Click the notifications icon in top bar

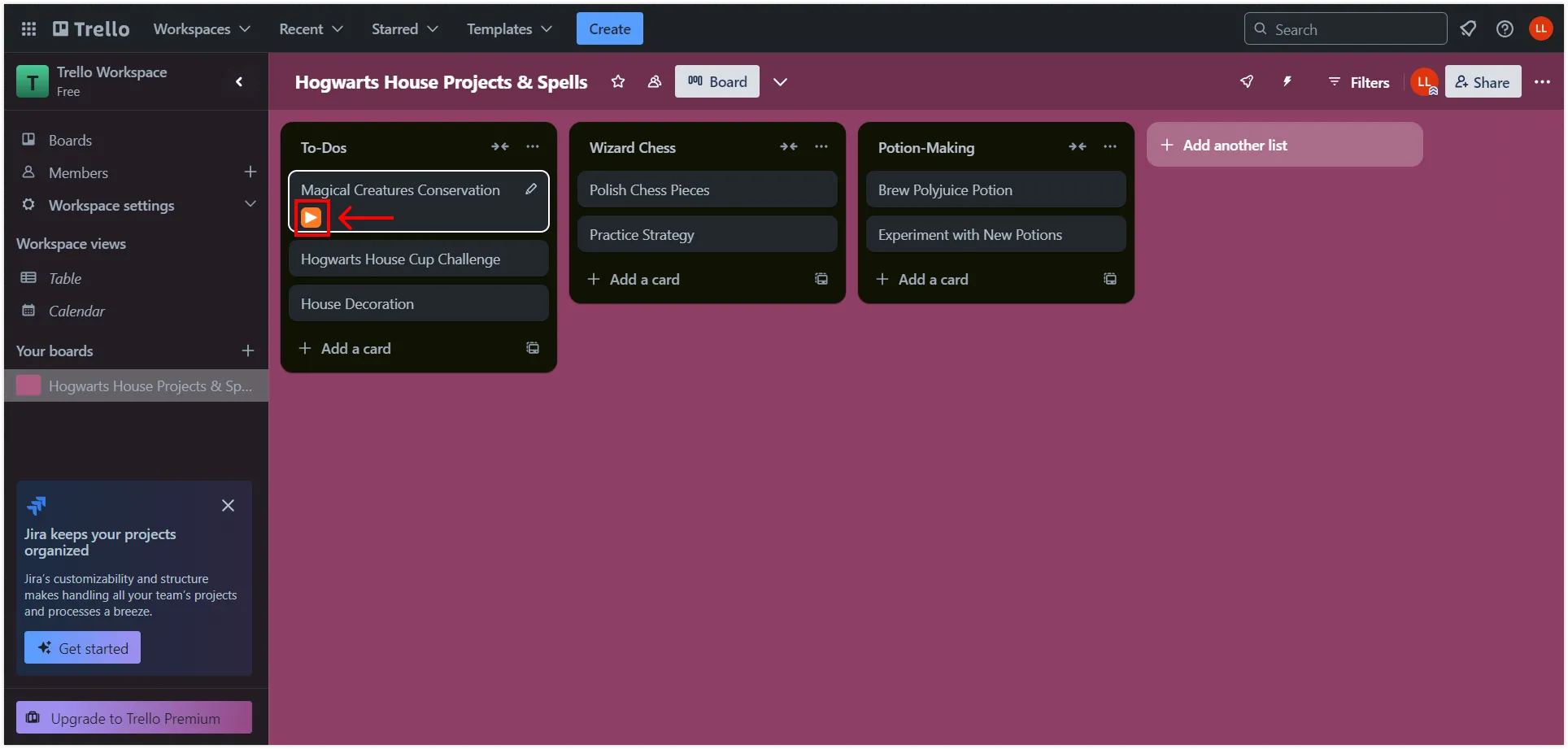(1468, 29)
